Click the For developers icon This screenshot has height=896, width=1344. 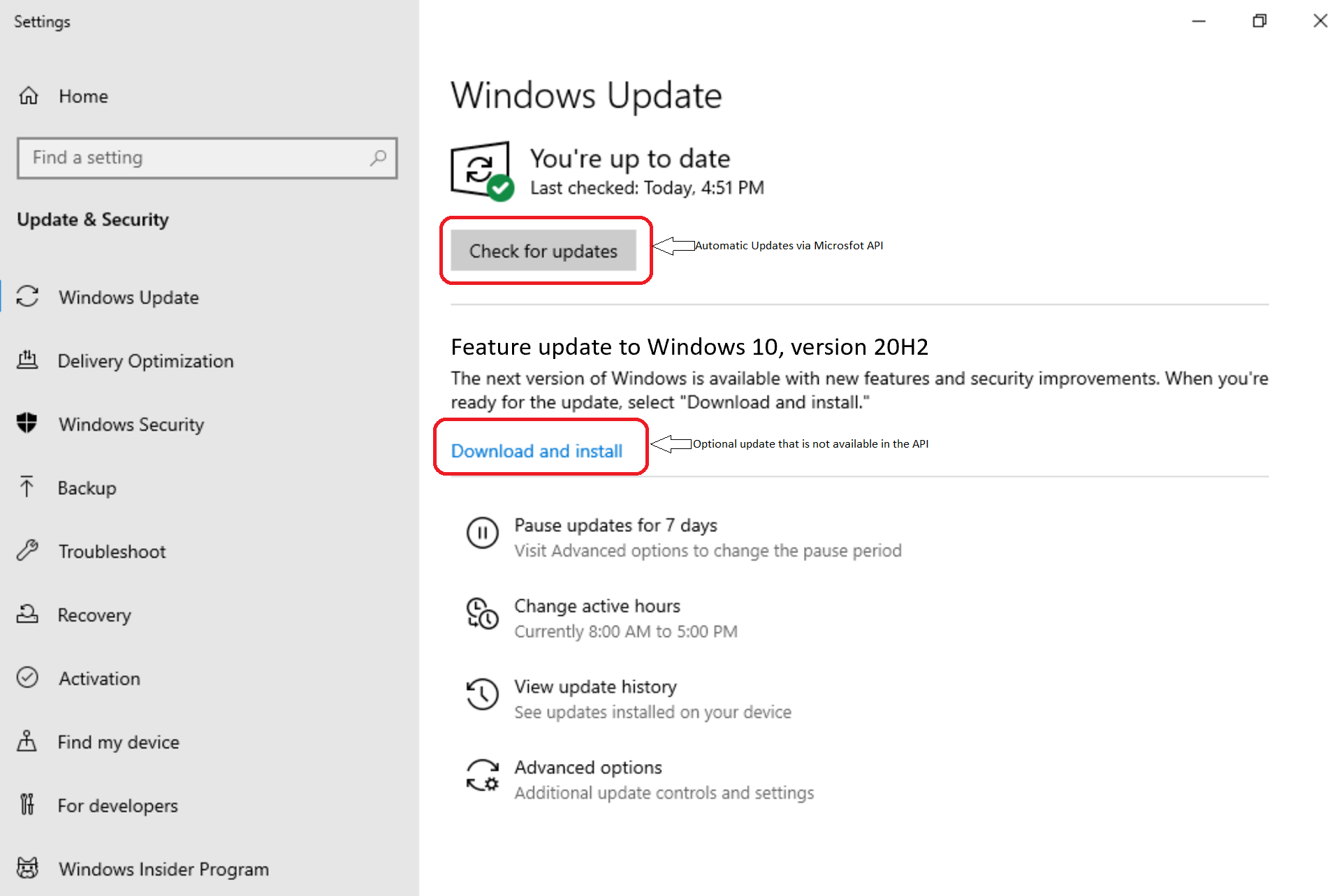point(27,805)
